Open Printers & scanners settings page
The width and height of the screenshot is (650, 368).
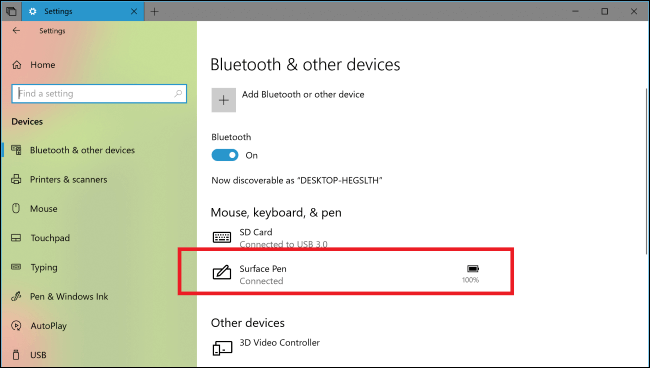(69, 179)
